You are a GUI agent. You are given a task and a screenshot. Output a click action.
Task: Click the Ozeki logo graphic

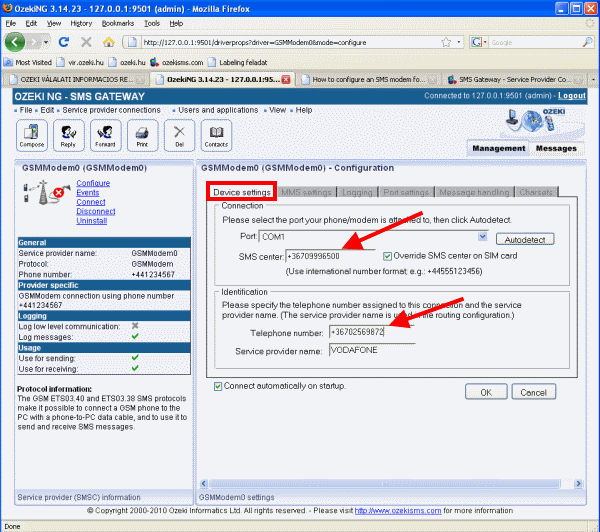[536, 121]
